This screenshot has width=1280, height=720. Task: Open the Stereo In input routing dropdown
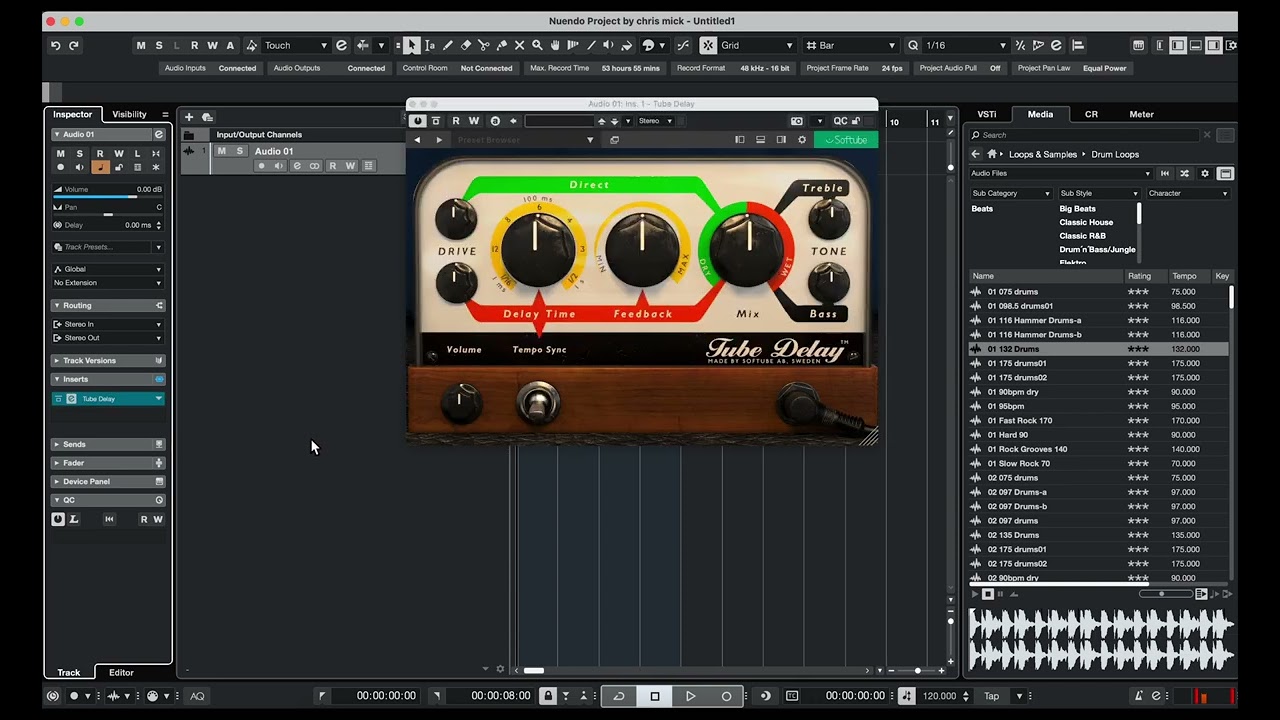[x=108, y=324]
